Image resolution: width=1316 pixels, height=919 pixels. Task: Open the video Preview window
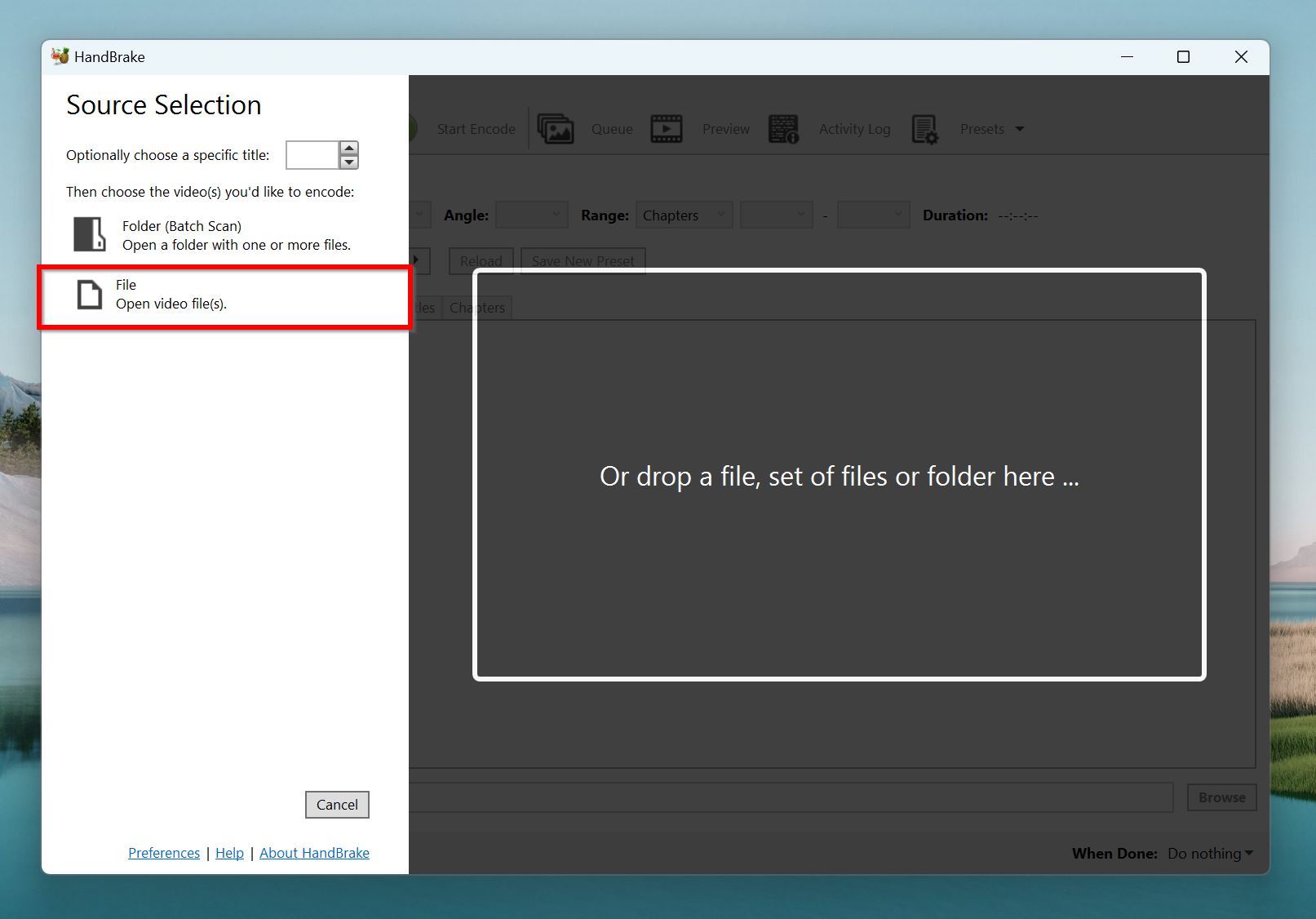[724, 128]
